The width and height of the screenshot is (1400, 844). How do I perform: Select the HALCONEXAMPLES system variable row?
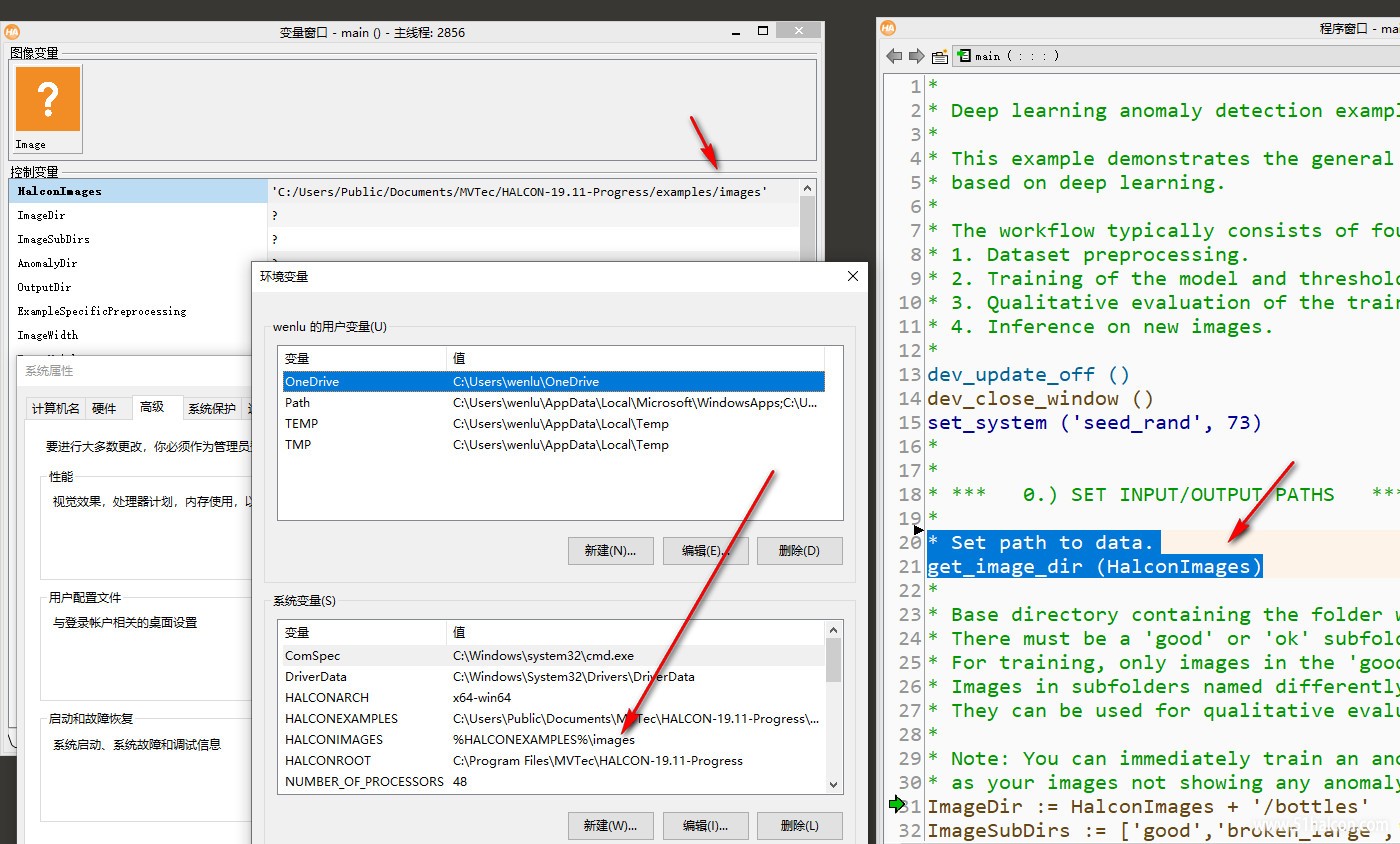click(553, 719)
